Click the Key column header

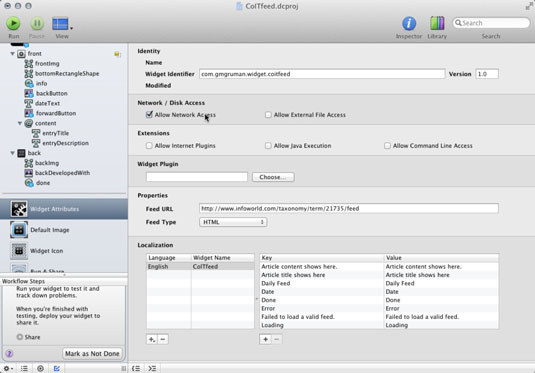tap(322, 258)
